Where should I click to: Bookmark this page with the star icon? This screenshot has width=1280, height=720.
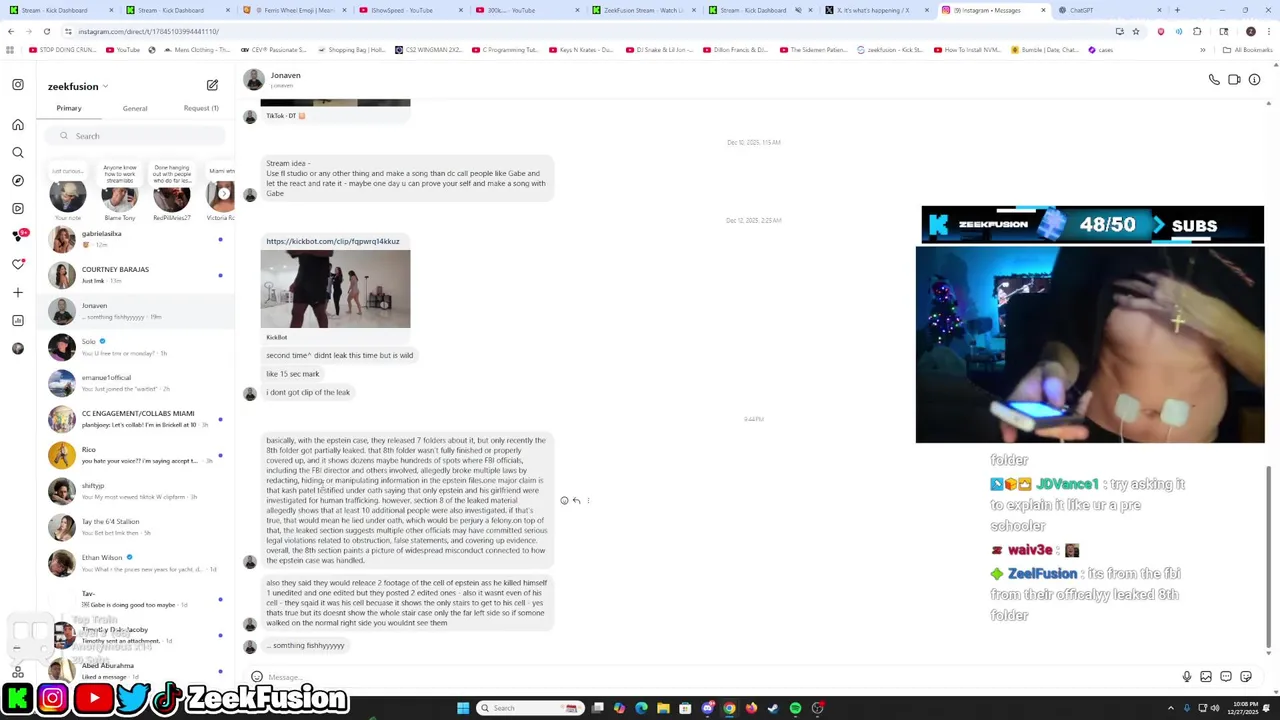click(1136, 31)
